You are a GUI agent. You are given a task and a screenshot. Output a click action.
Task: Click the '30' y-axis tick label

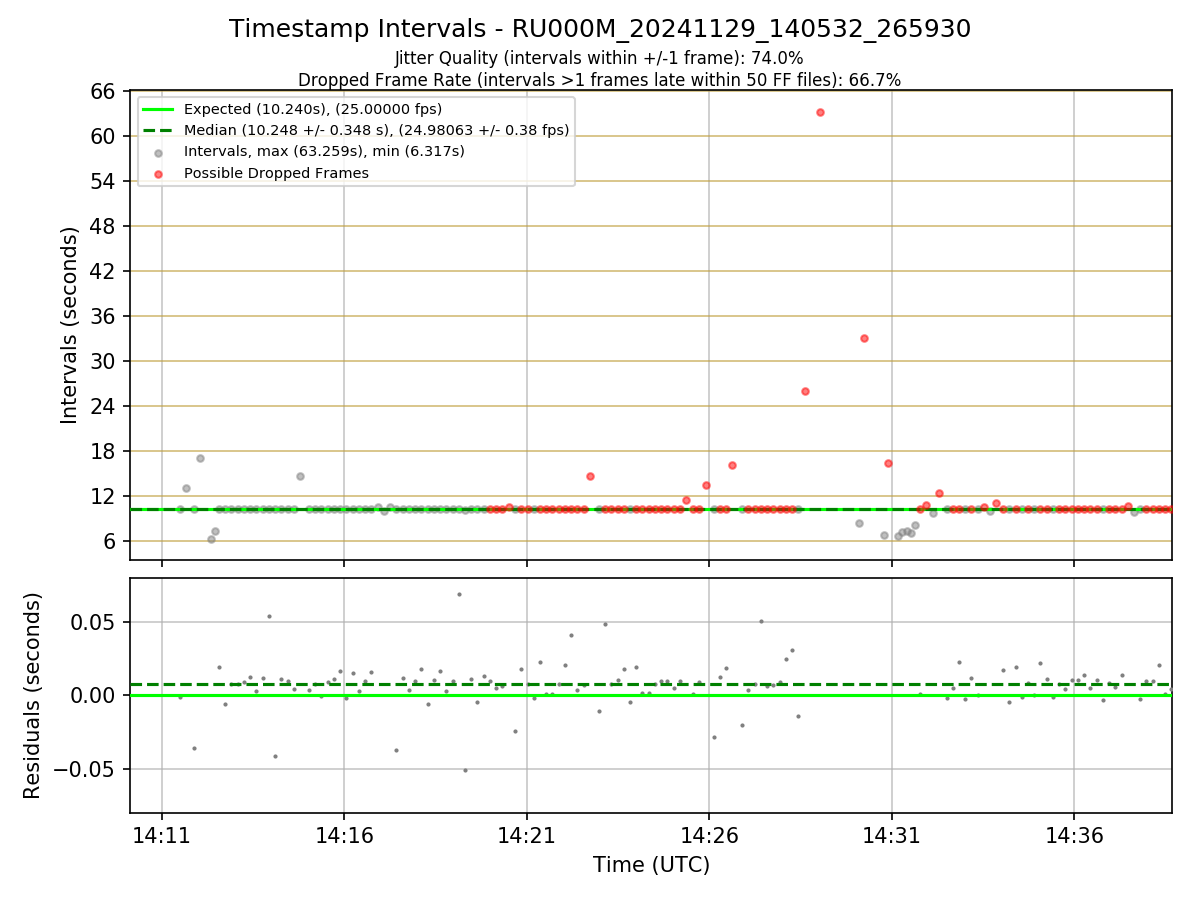click(x=105, y=361)
